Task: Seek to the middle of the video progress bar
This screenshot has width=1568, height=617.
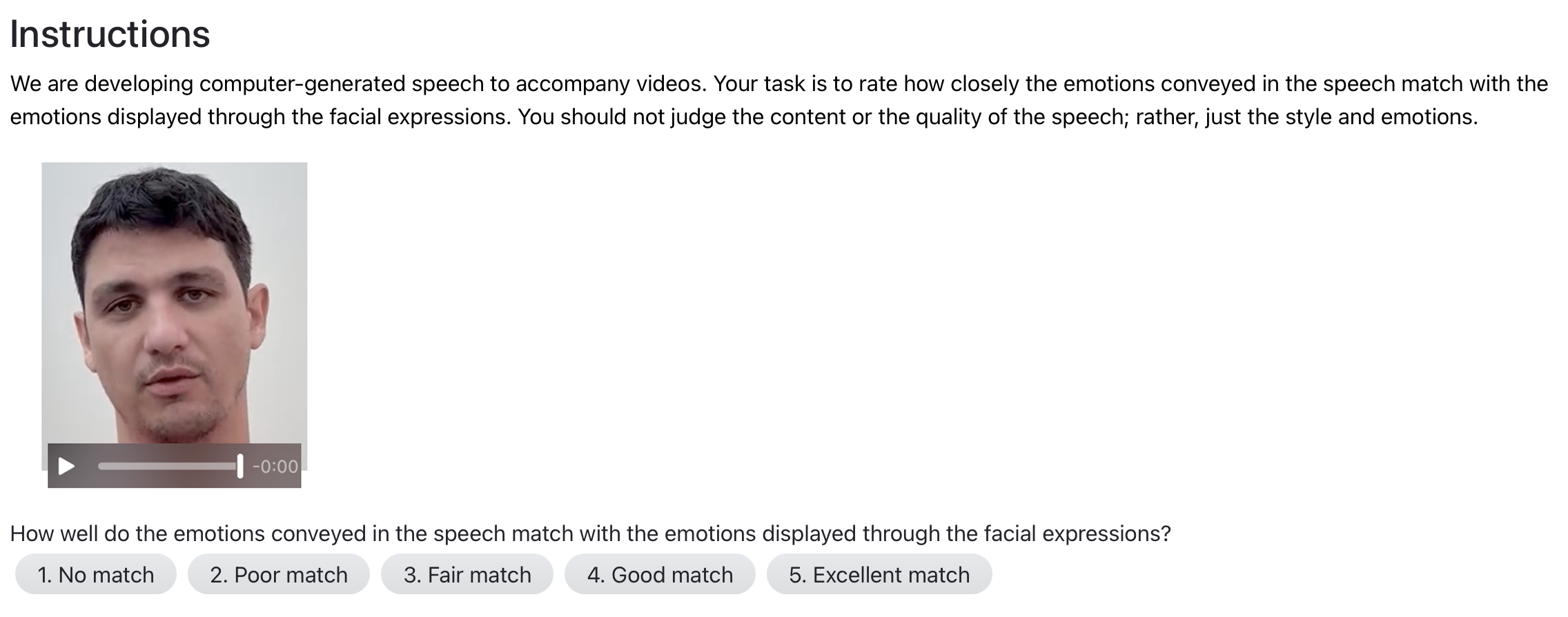Action: [169, 467]
